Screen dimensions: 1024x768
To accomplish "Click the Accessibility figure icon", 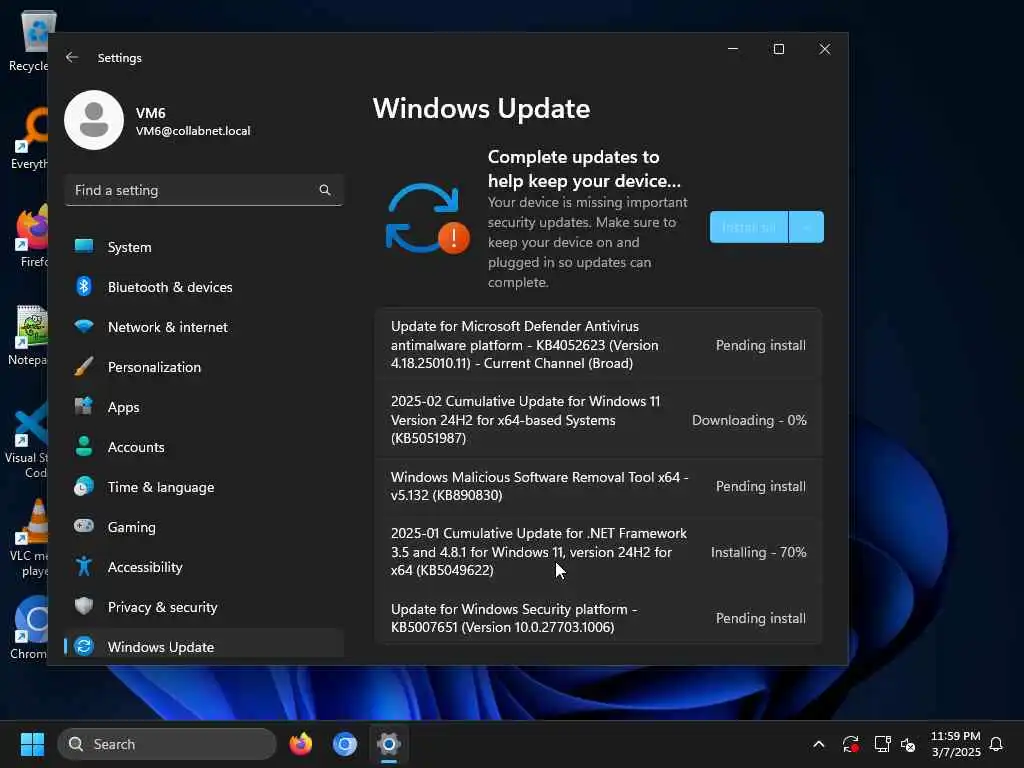I will coord(84,566).
